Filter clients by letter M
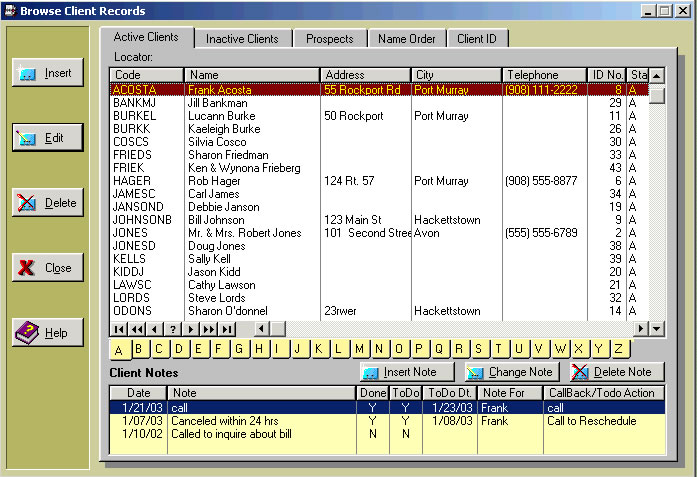697x477 pixels. tap(359, 349)
